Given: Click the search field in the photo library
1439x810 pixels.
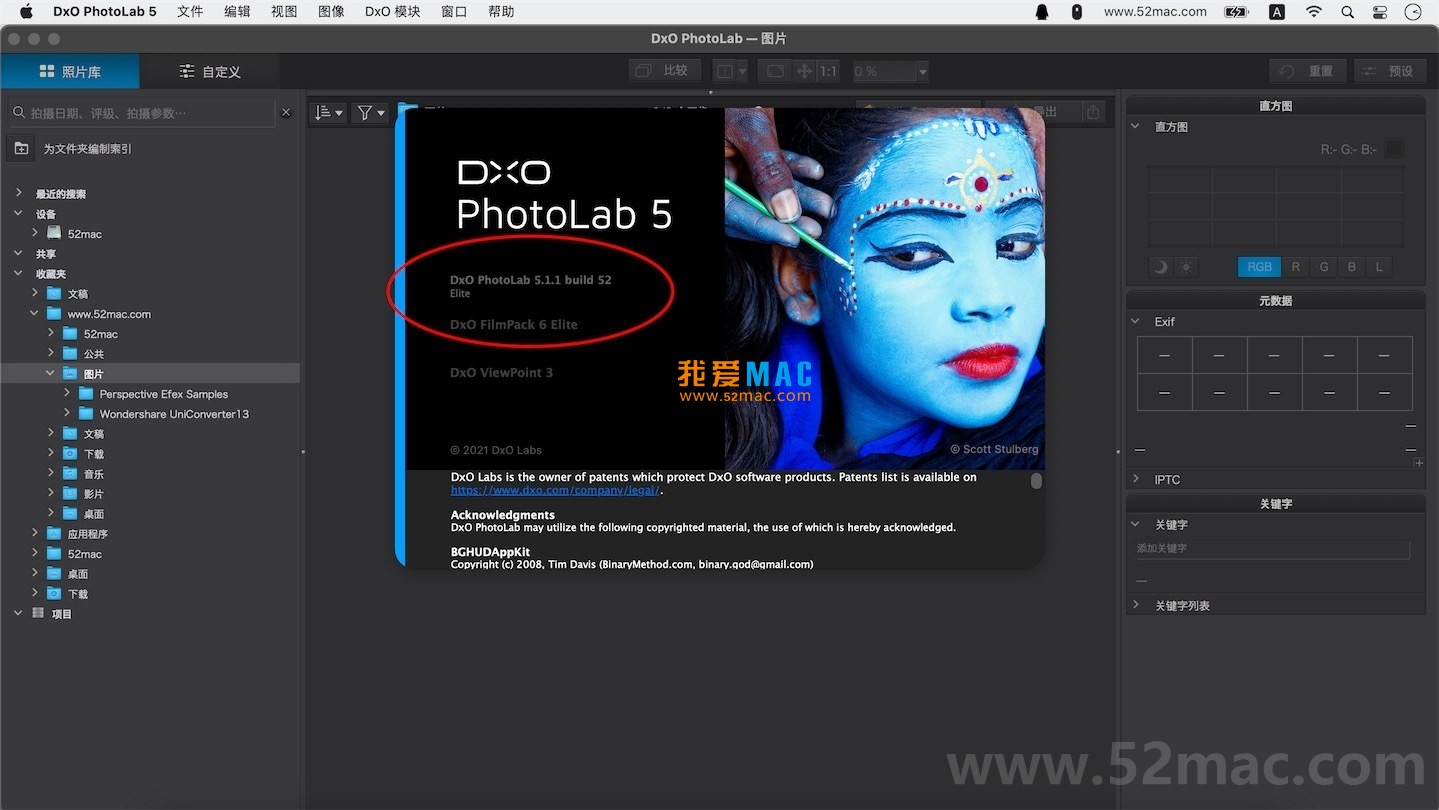Looking at the screenshot, I should [x=140, y=113].
